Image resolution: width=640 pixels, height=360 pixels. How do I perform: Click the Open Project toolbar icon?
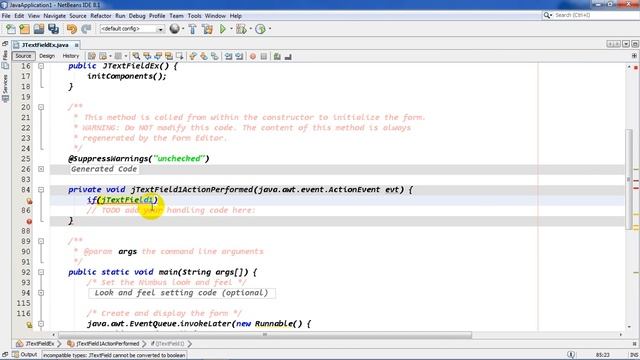[x=39, y=29]
